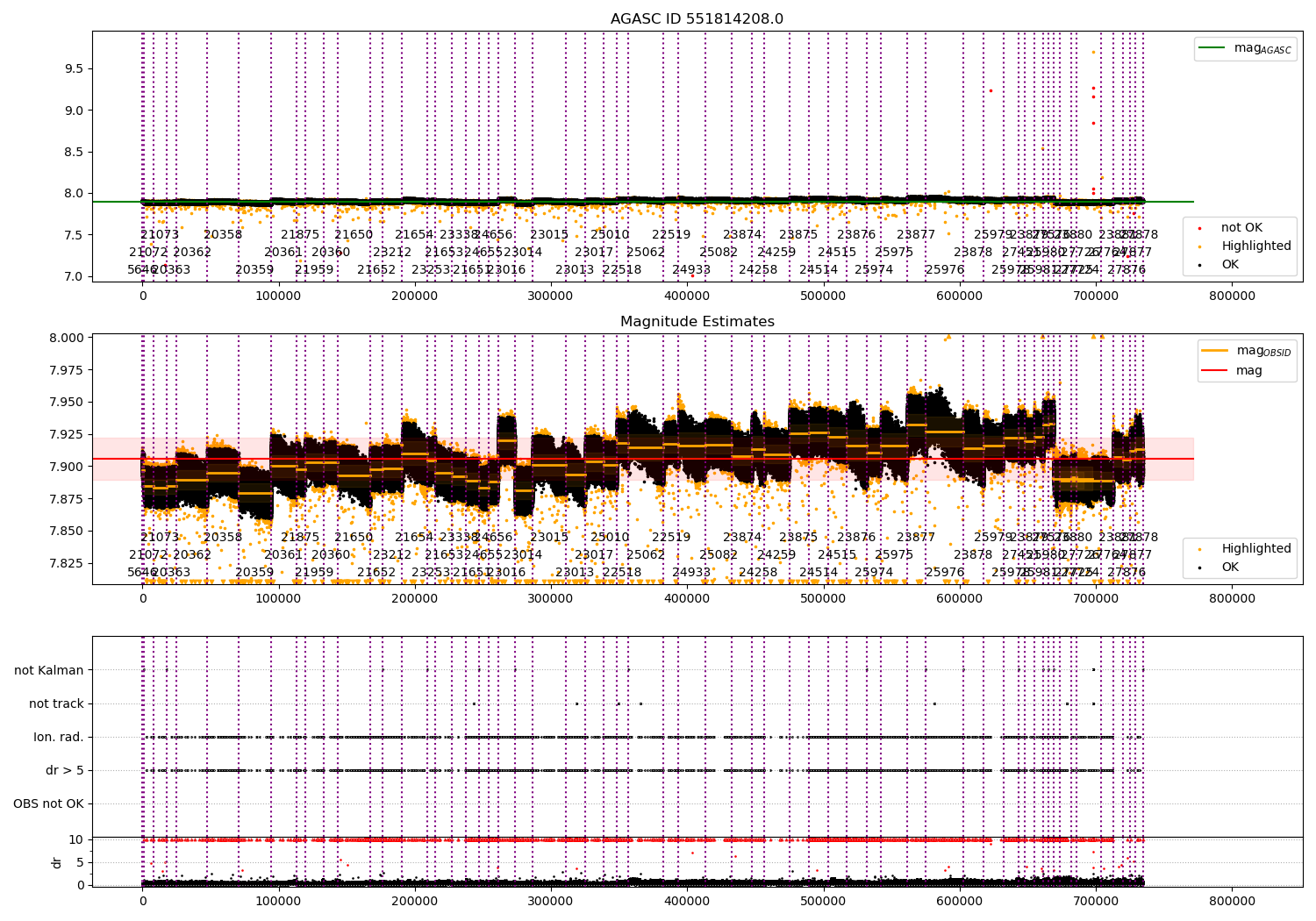Click the 9.5 y-tick in the top plot
This screenshot has width=1316, height=921.
pos(75,68)
